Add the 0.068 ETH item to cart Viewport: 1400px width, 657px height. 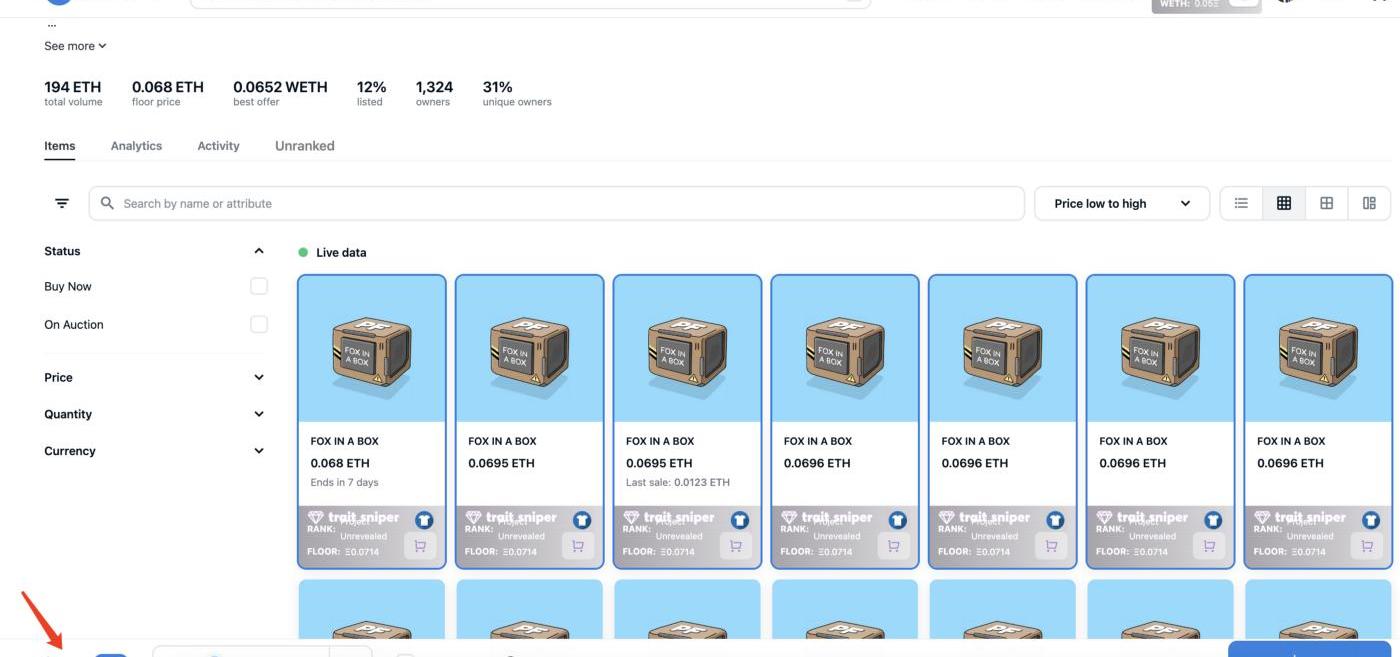(x=420, y=546)
